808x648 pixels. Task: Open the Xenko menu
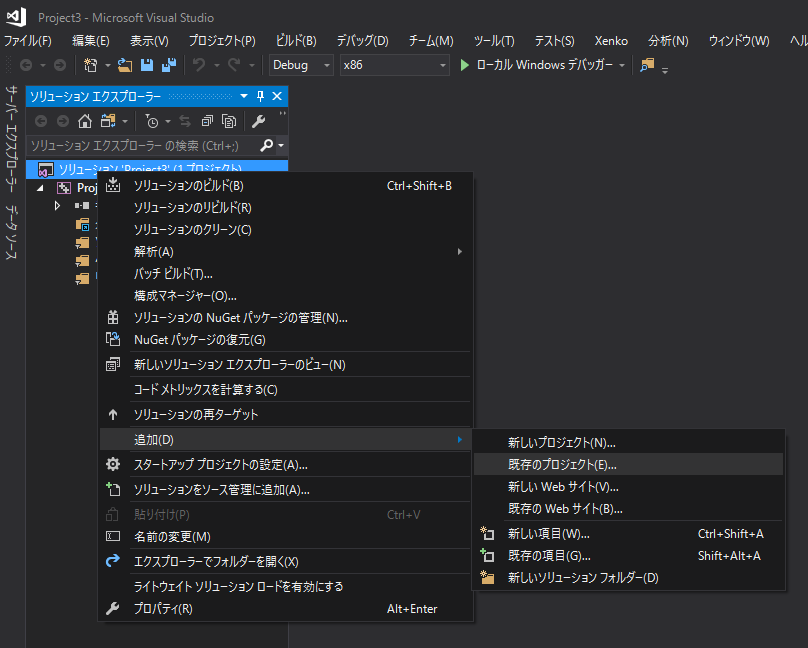tap(611, 41)
